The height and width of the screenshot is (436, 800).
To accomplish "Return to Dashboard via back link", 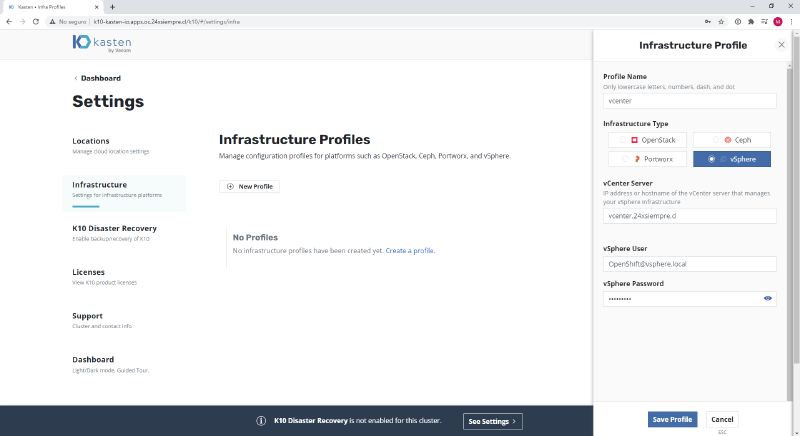I will pyautogui.click(x=97, y=78).
